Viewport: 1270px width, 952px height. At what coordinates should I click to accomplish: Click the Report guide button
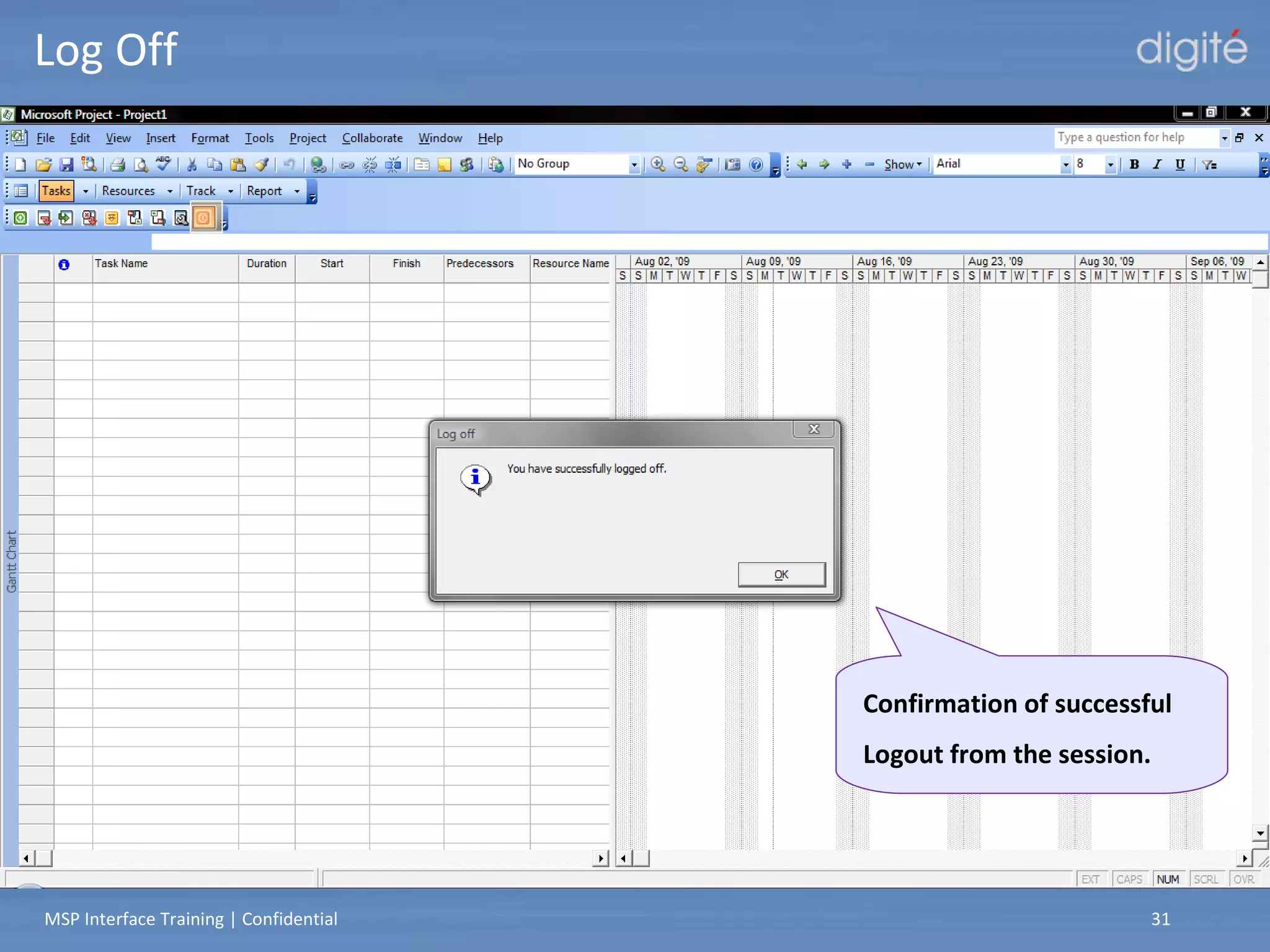tap(264, 191)
